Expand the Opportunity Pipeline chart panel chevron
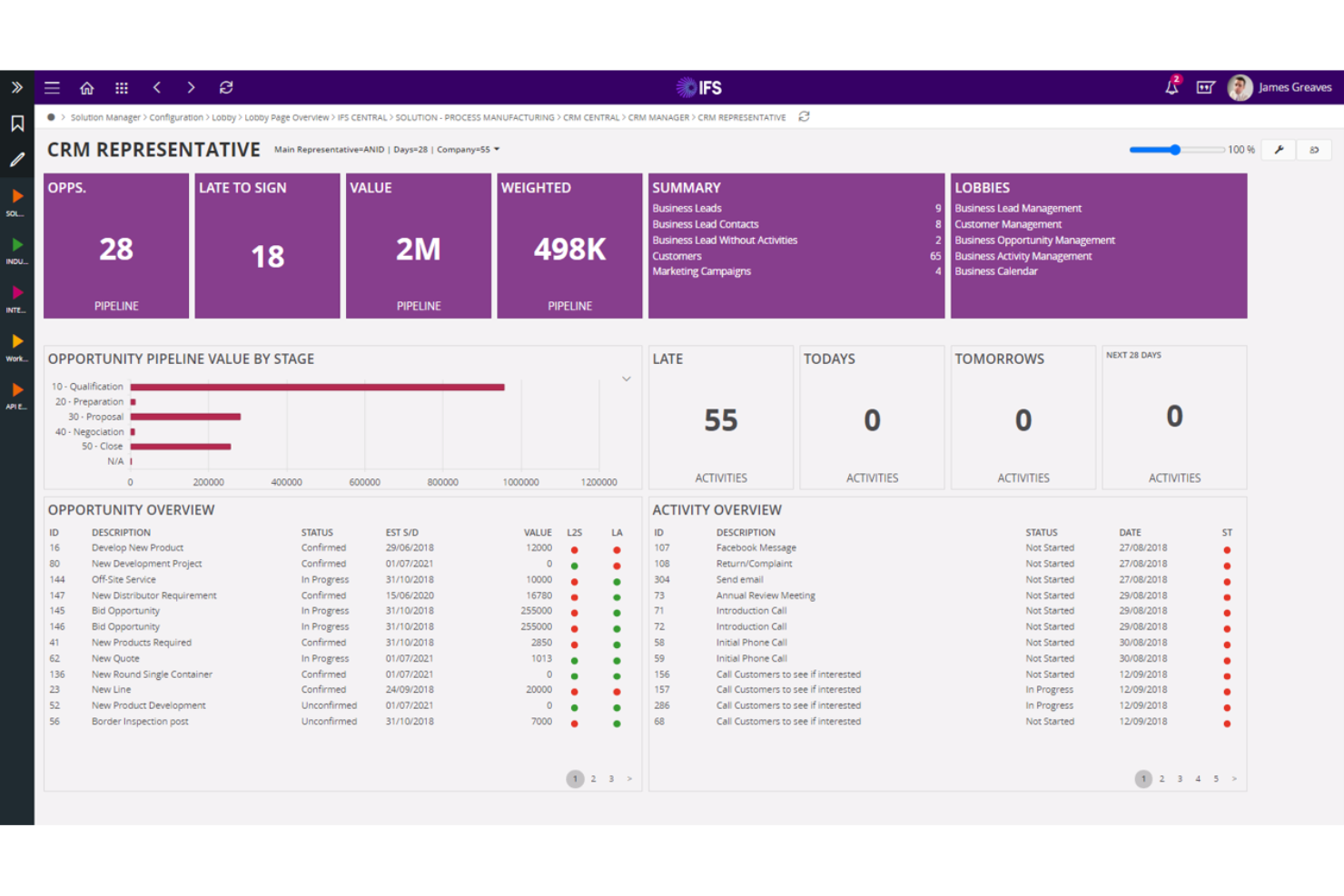 [x=627, y=379]
